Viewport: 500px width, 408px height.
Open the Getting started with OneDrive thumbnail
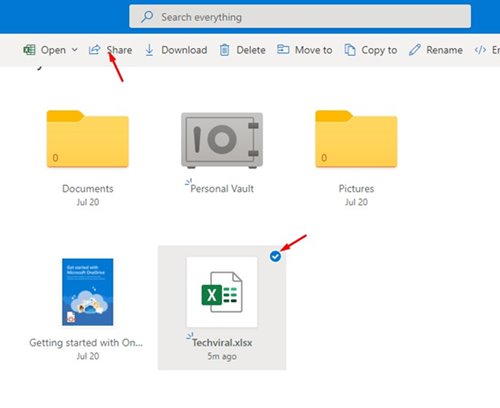coord(88,292)
